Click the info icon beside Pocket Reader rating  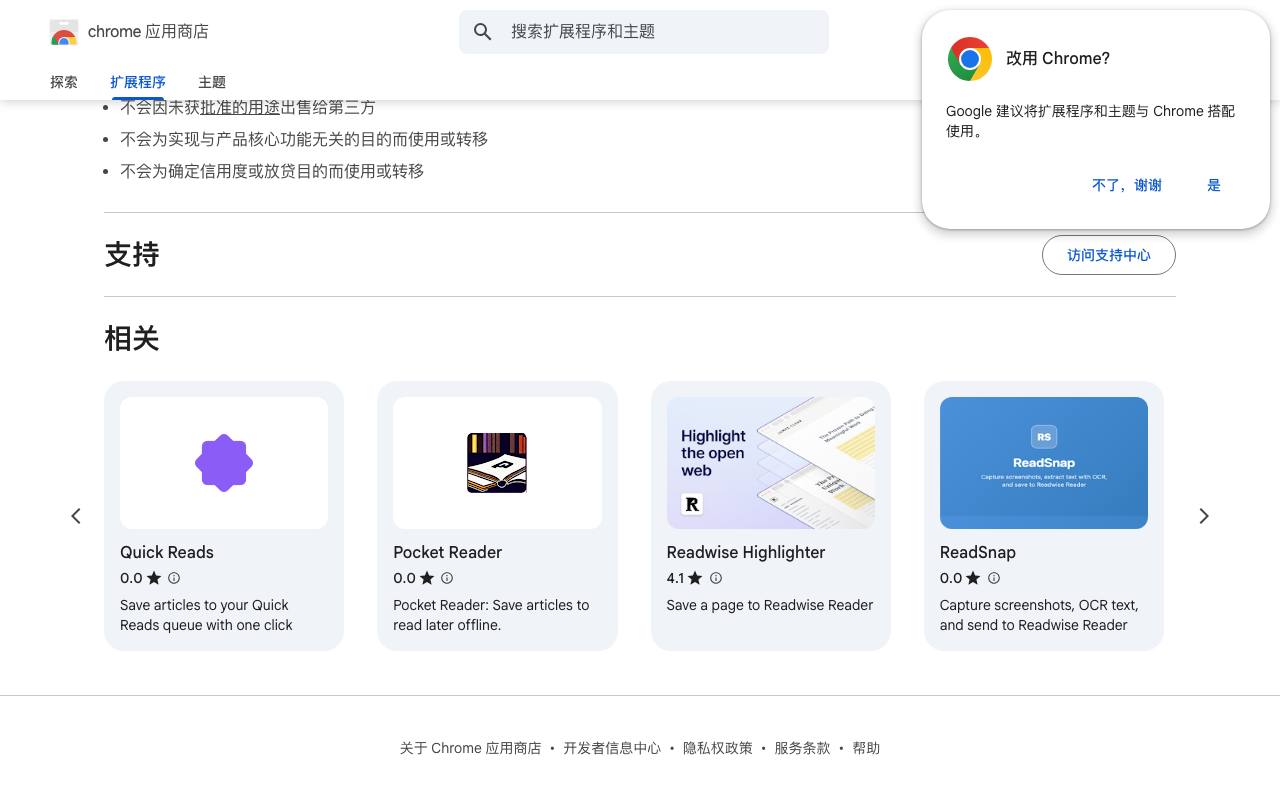coord(447,578)
